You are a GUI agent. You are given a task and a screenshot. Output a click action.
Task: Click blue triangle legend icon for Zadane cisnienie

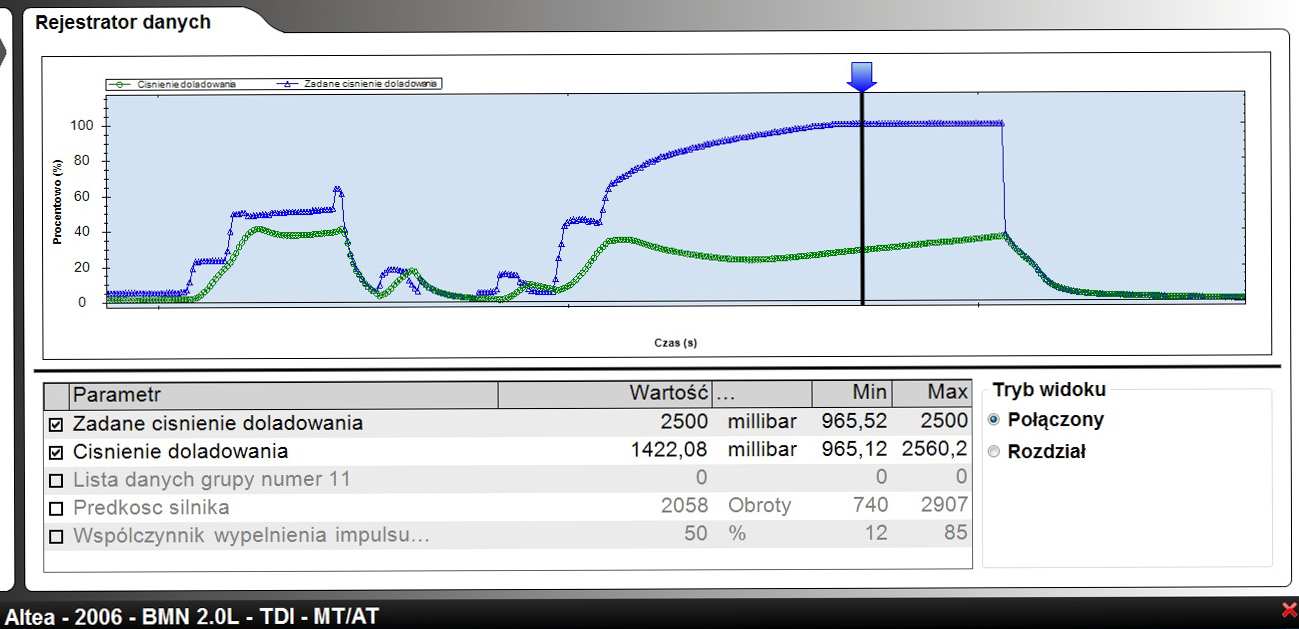286,84
